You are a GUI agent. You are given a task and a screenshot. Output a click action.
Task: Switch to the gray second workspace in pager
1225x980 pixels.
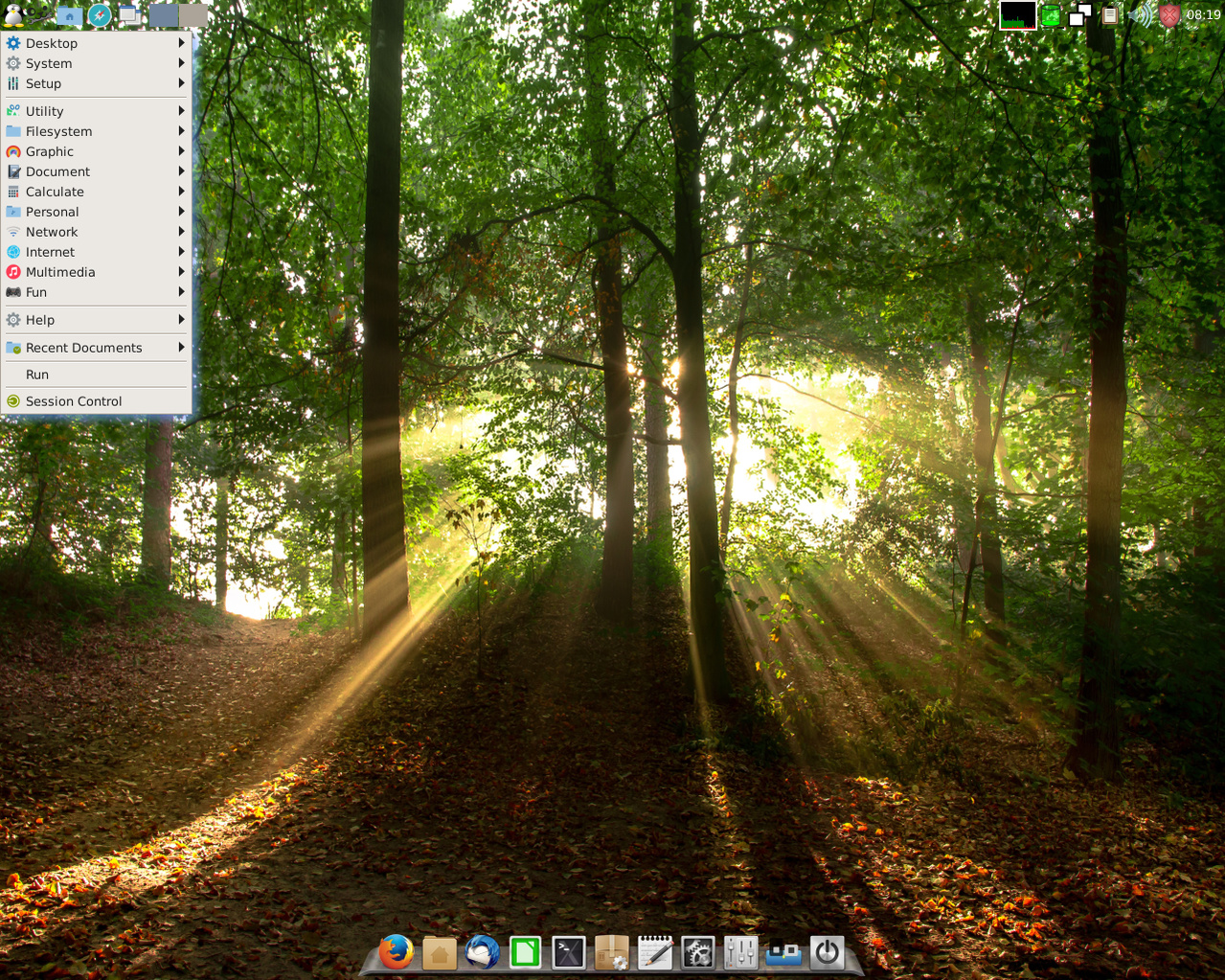point(193,15)
